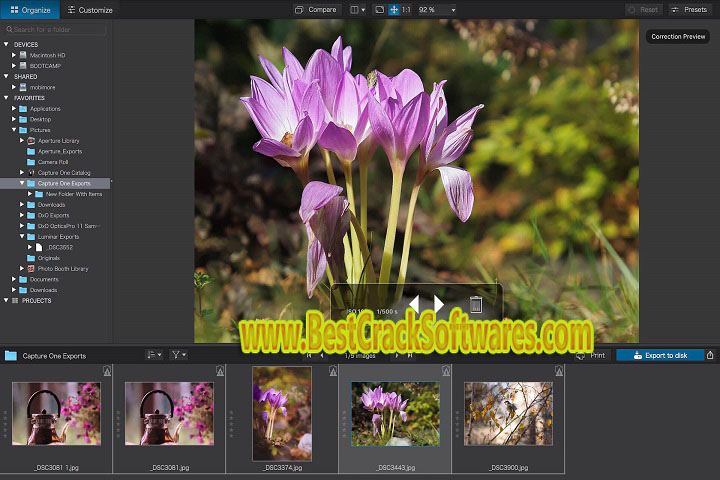
Task: Toggle the Correction Preview button
Action: coord(678,37)
